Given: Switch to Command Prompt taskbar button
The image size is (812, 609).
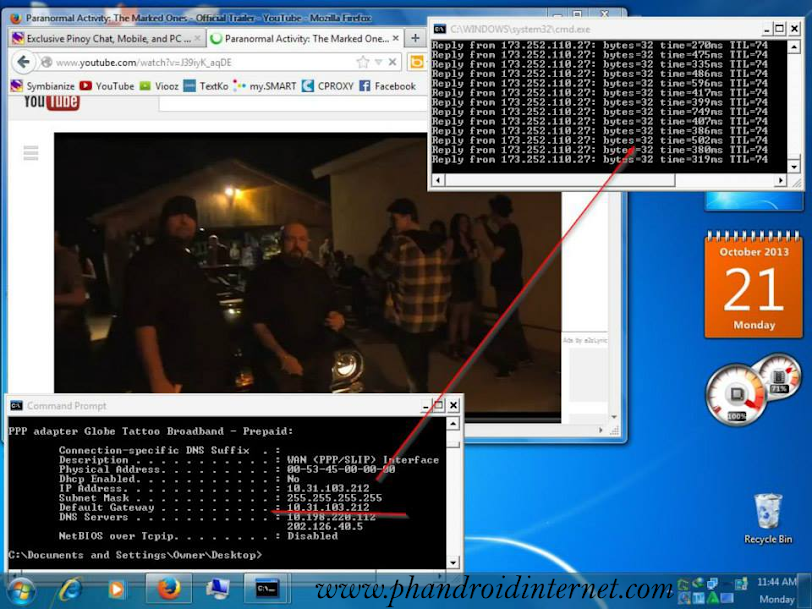Looking at the screenshot, I should coord(267,589).
